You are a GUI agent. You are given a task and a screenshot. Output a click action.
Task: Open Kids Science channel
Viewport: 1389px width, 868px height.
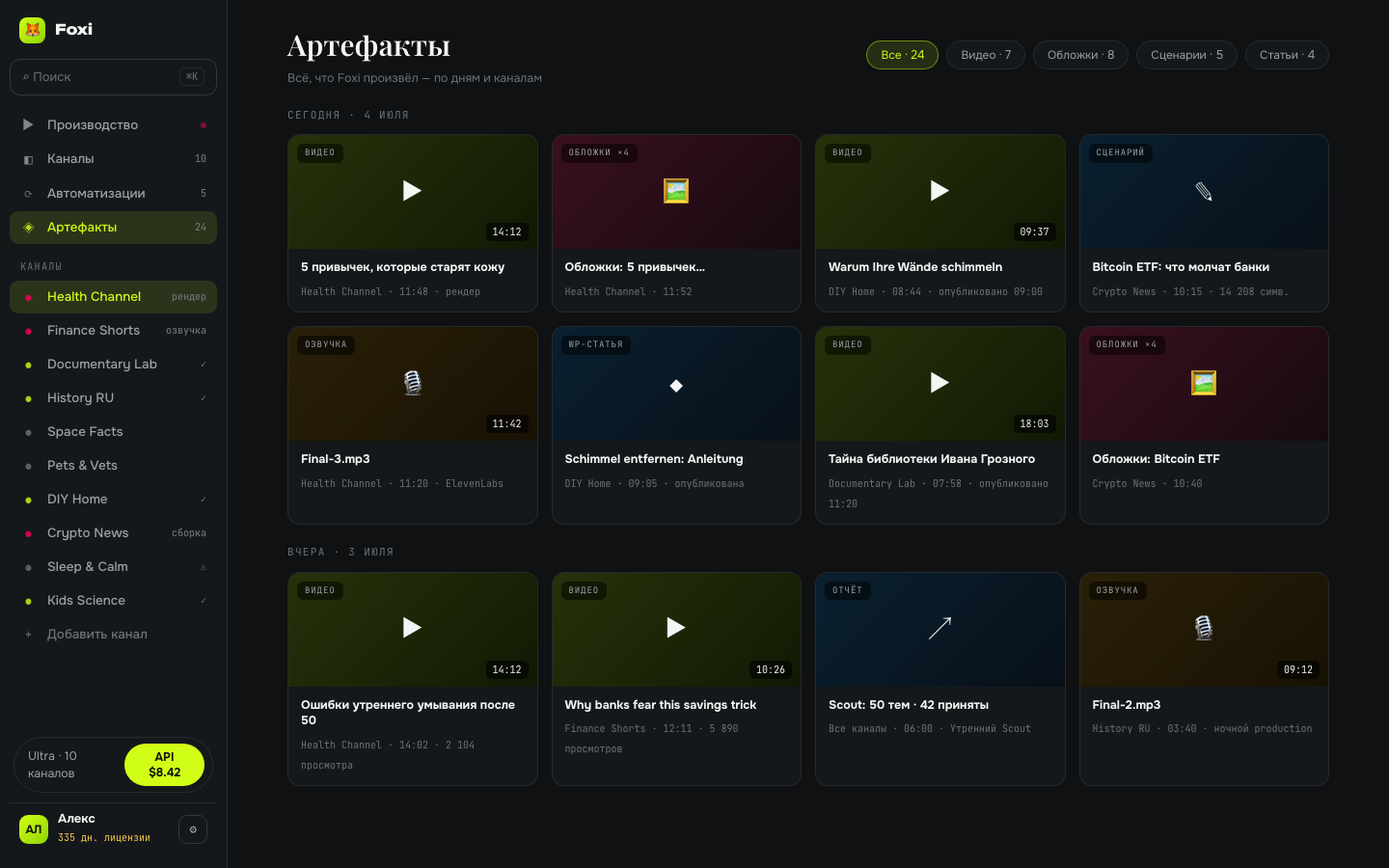pyautogui.click(x=113, y=601)
